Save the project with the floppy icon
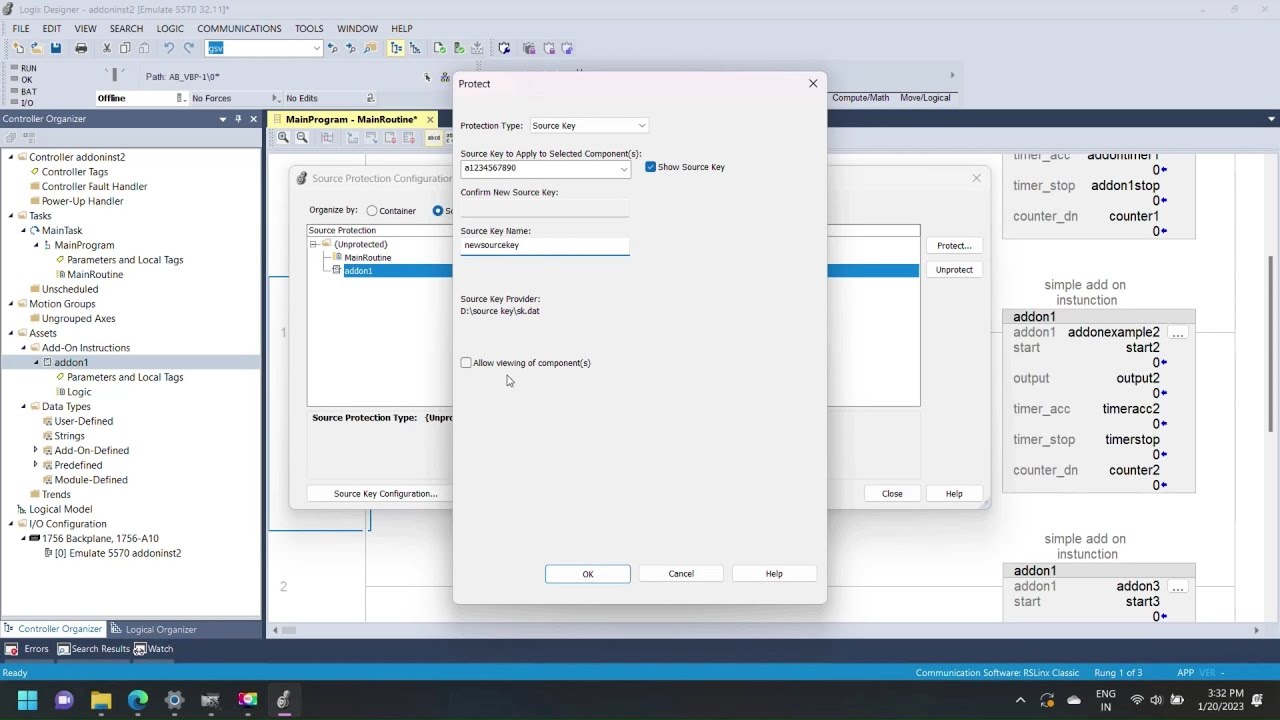 [x=55, y=48]
